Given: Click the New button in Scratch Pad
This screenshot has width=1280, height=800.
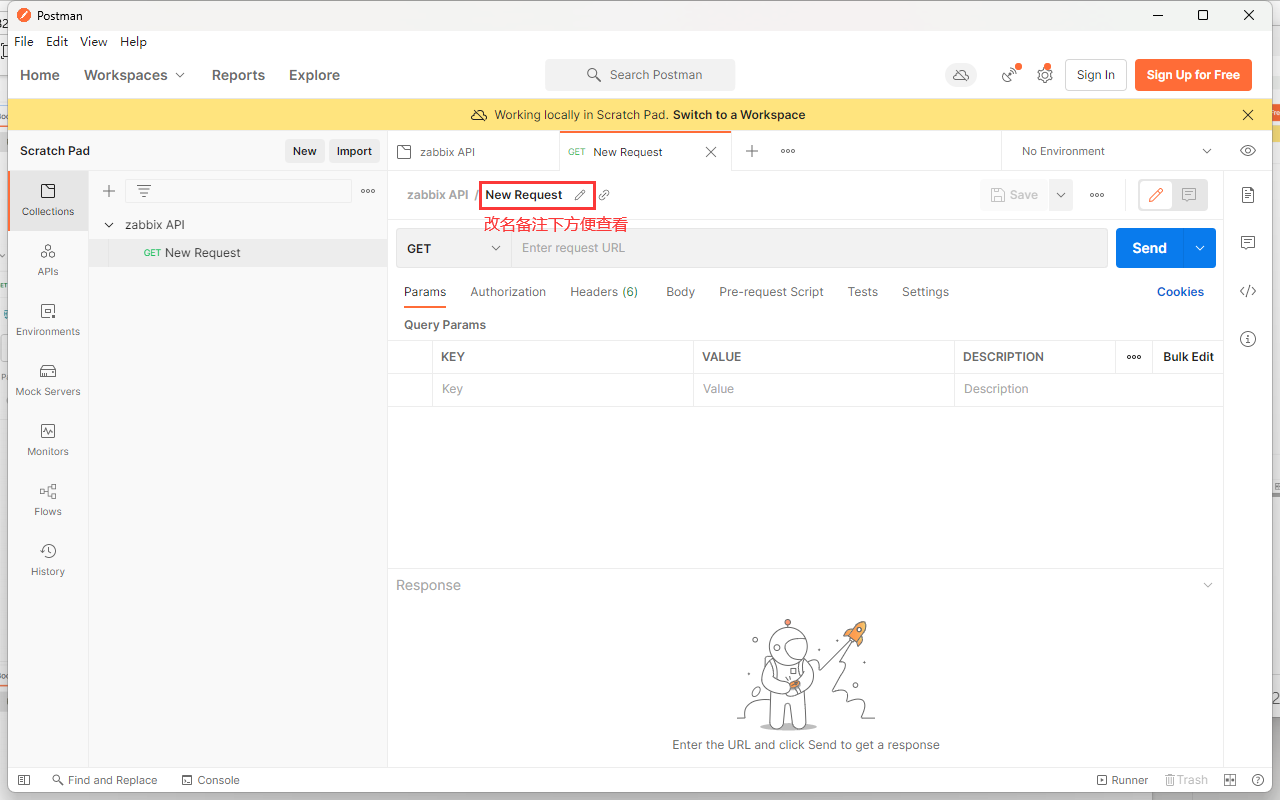Looking at the screenshot, I should click(x=304, y=151).
